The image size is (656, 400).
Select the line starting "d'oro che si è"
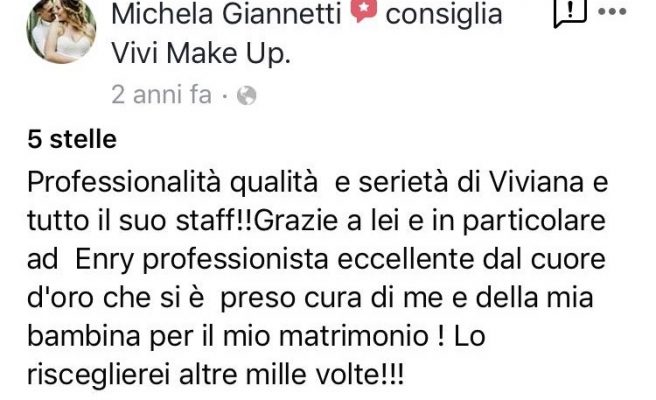click(x=310, y=298)
